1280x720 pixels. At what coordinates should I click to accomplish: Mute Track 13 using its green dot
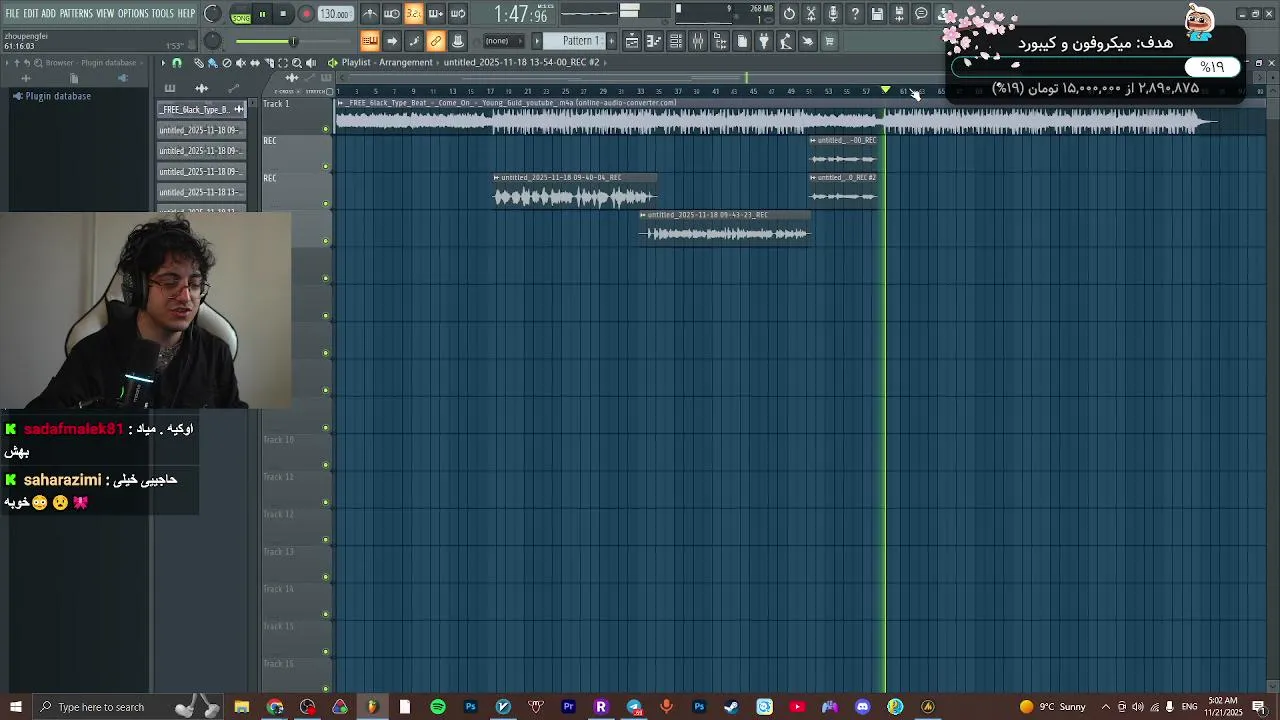[326, 576]
